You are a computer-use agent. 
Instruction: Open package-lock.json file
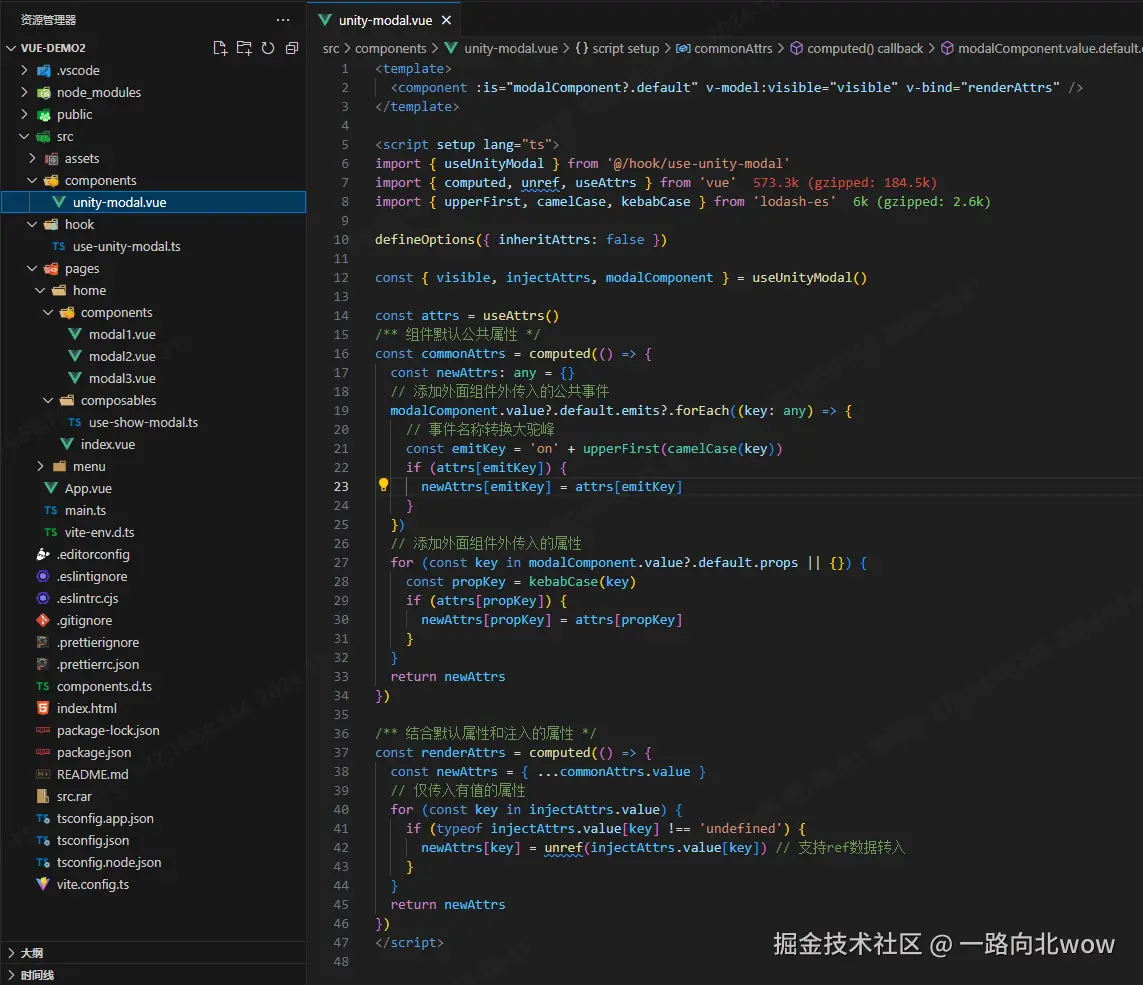point(153,731)
